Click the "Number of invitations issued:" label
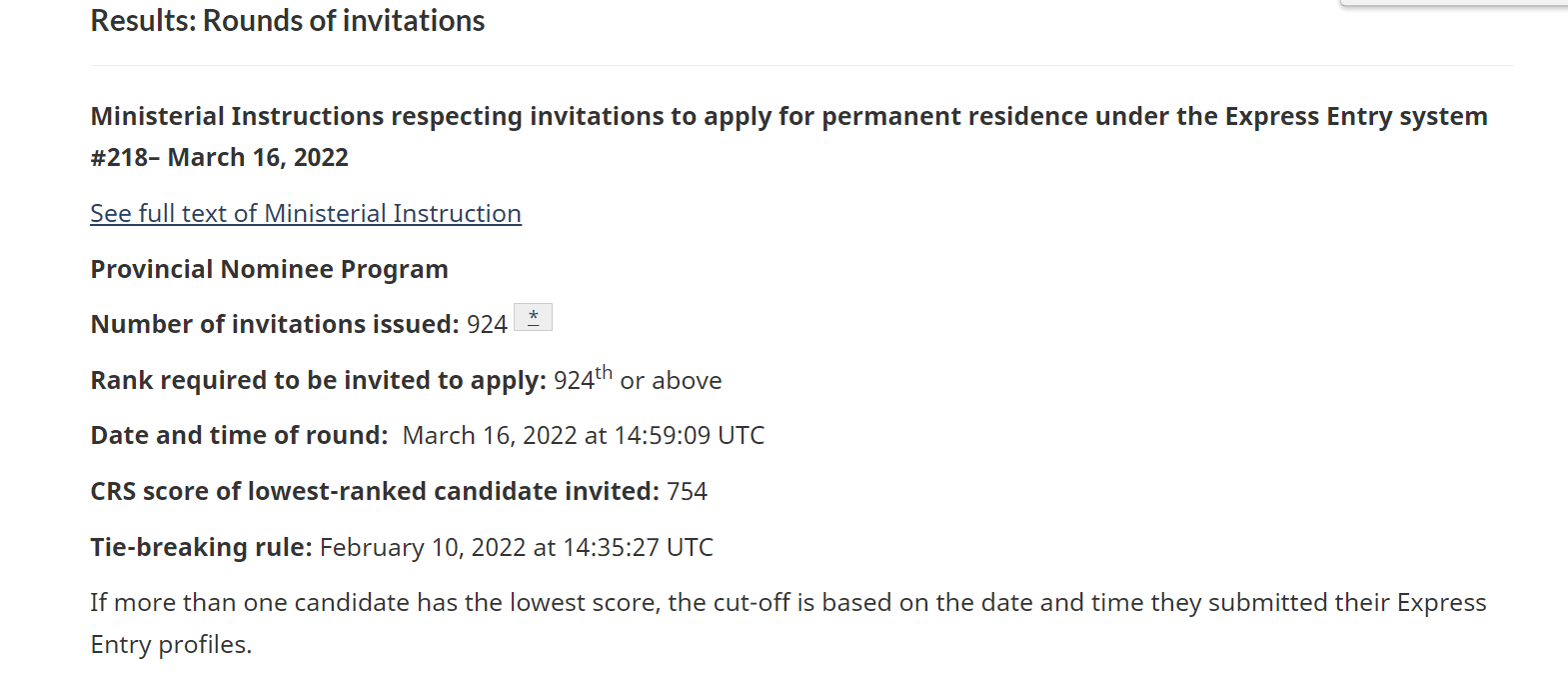This screenshot has height=674, width=1568. click(274, 325)
